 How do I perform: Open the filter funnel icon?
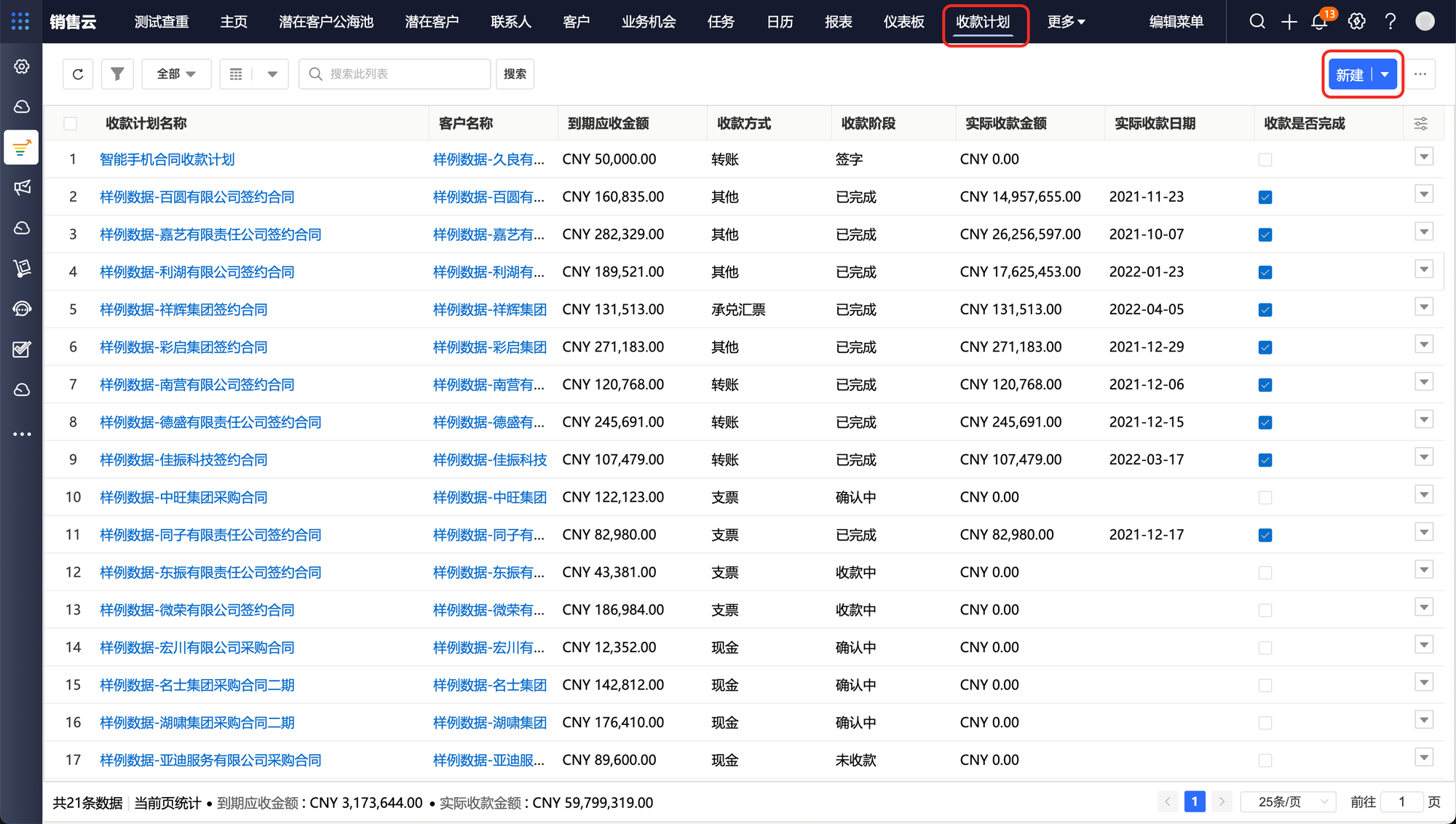point(117,74)
